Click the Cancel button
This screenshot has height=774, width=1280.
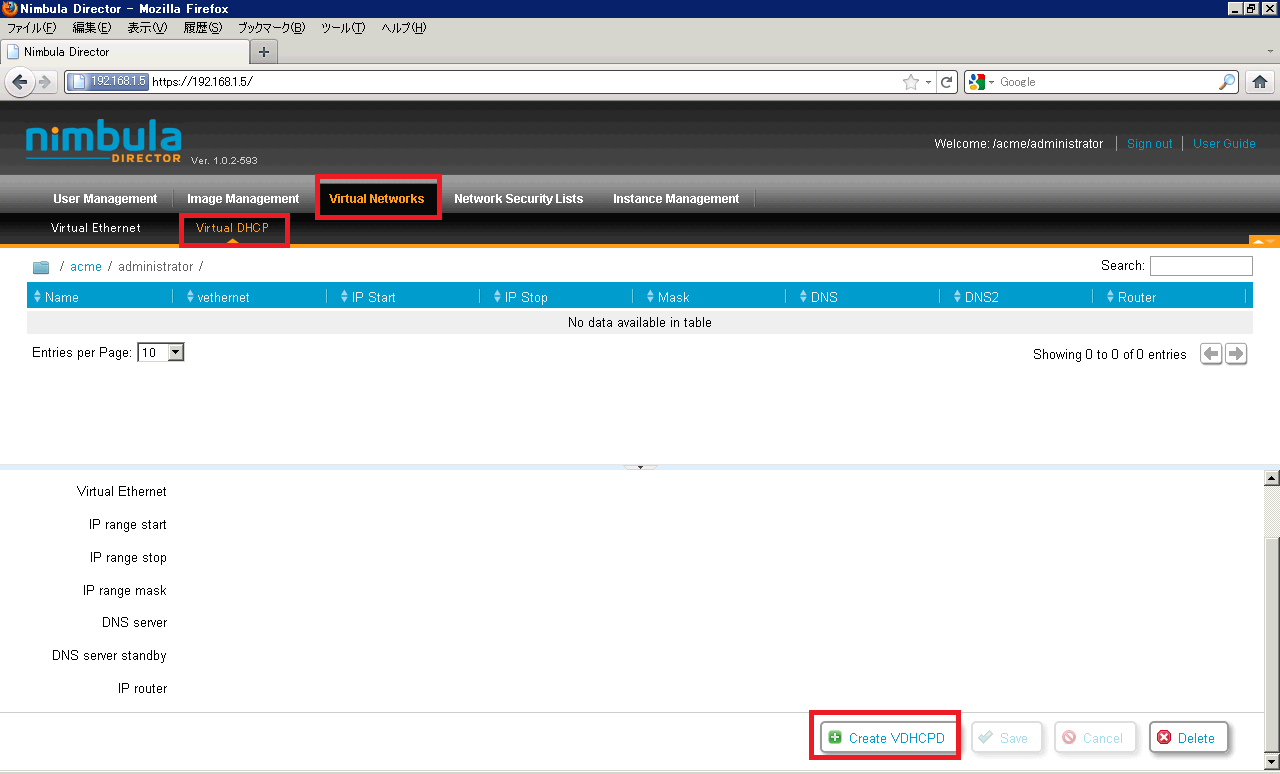click(x=1095, y=738)
